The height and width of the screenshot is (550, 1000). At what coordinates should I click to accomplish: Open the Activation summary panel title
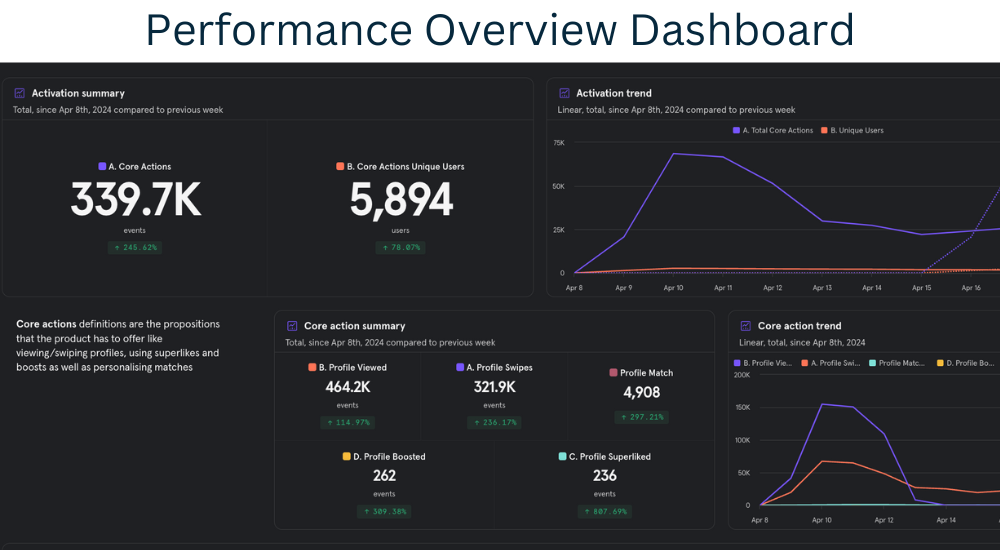(78, 93)
